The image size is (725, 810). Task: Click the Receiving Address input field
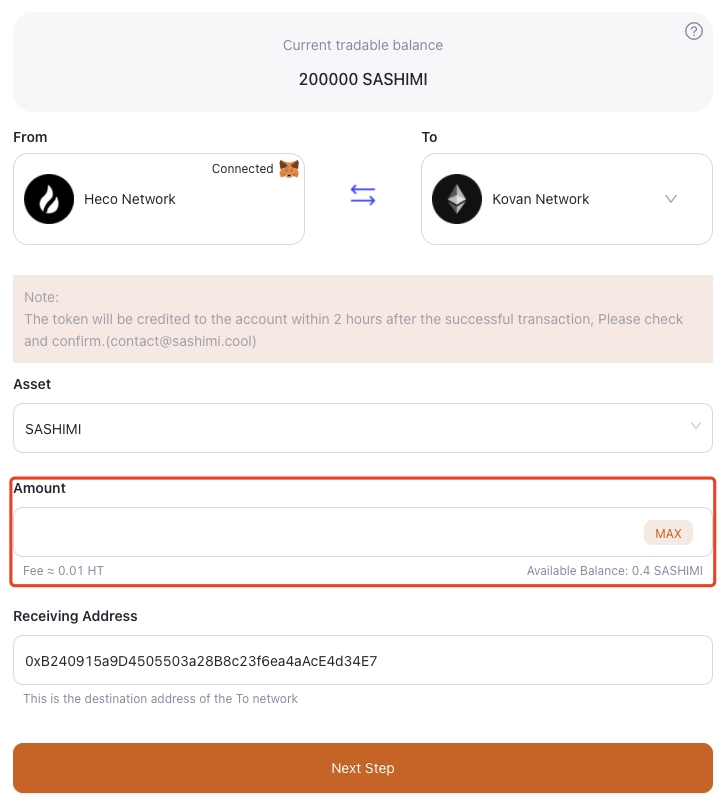[362, 660]
